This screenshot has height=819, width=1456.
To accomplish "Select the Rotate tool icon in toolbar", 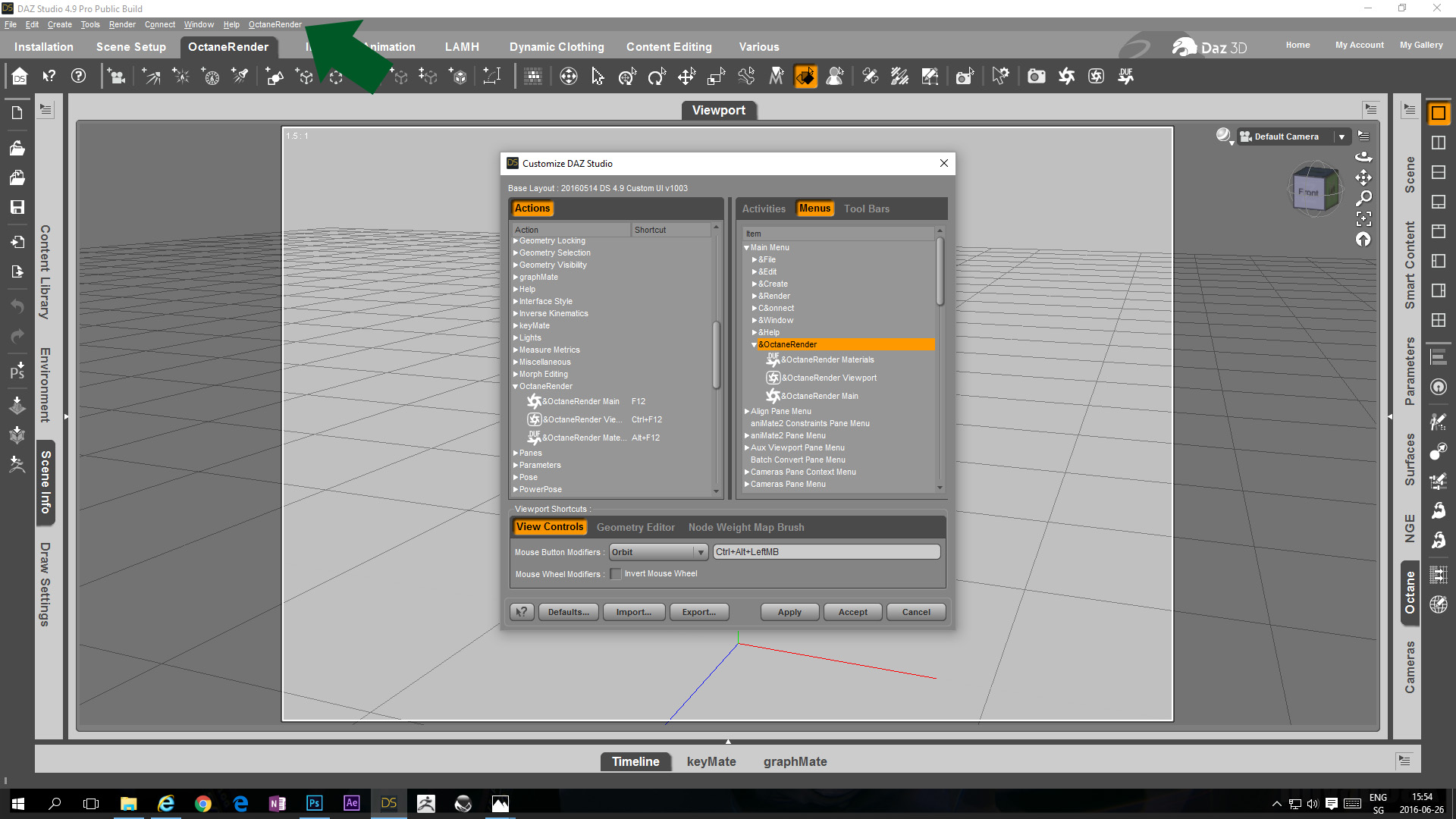I will [x=657, y=76].
